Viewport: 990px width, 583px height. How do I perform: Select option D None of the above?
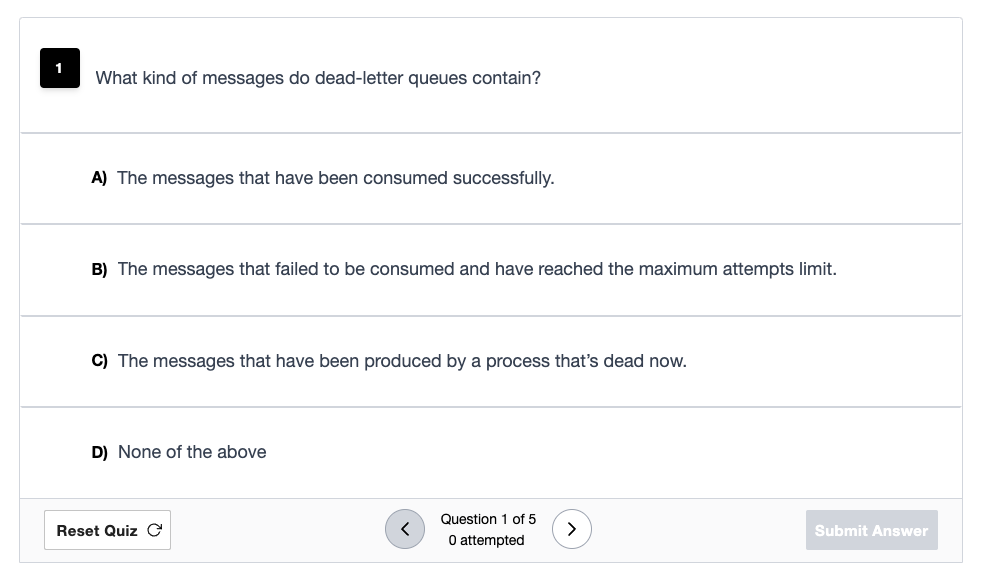pyautogui.click(x=491, y=452)
